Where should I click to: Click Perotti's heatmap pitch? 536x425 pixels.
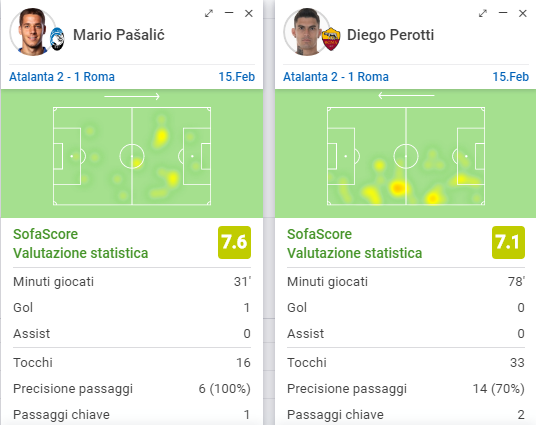406,156
